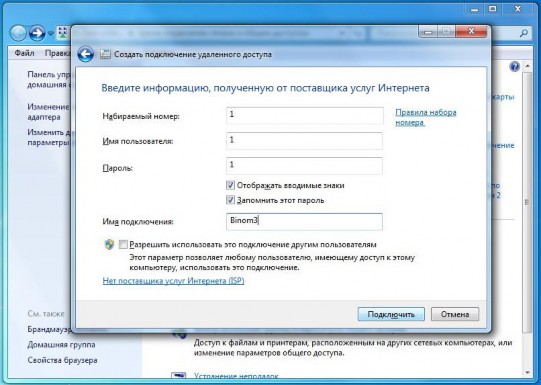The image size is (541, 385).
Task: Click the search magnifier in background window
Action: pos(523,33)
